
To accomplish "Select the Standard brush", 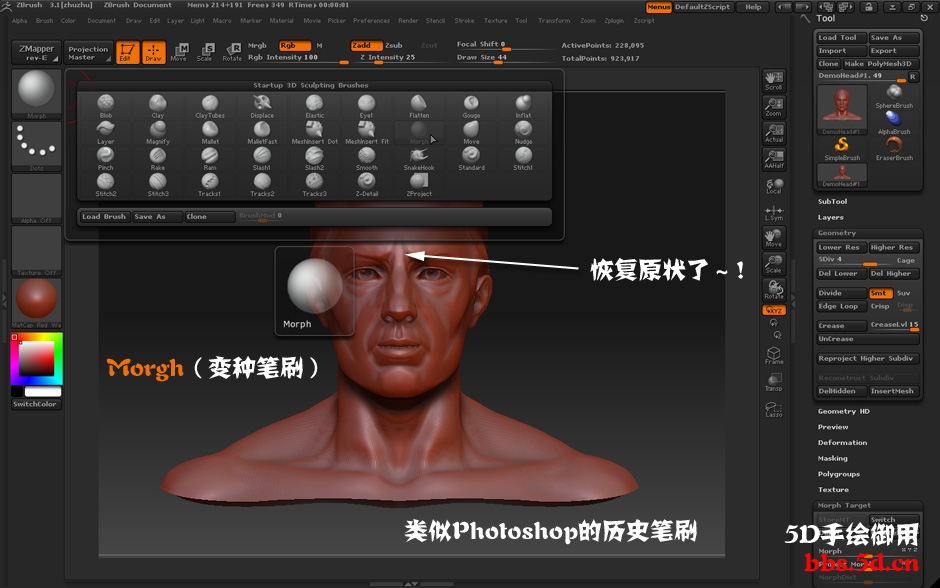I will coord(471,159).
